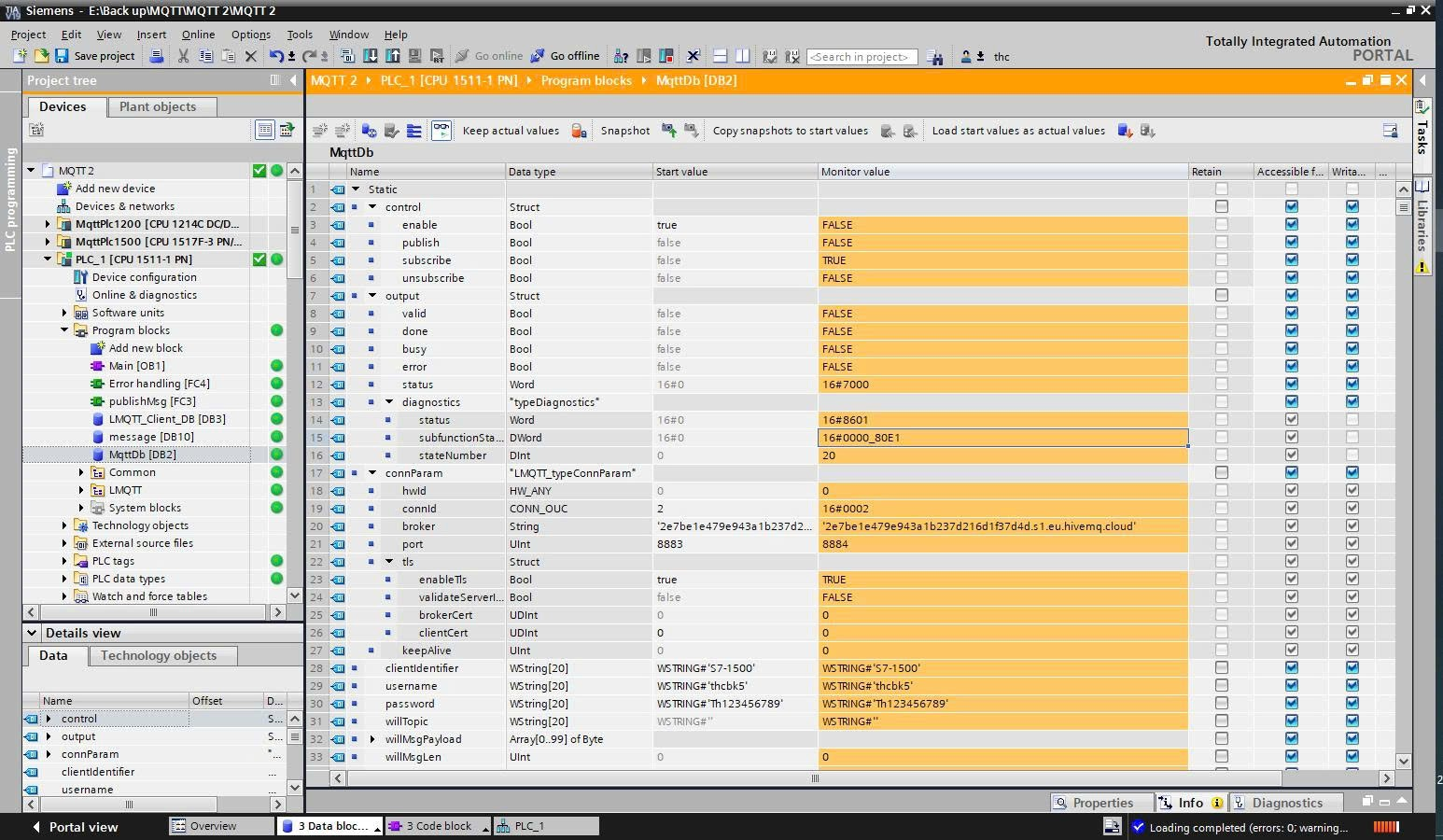Click load start values as actual icon
1443x840 pixels.
[1125, 131]
